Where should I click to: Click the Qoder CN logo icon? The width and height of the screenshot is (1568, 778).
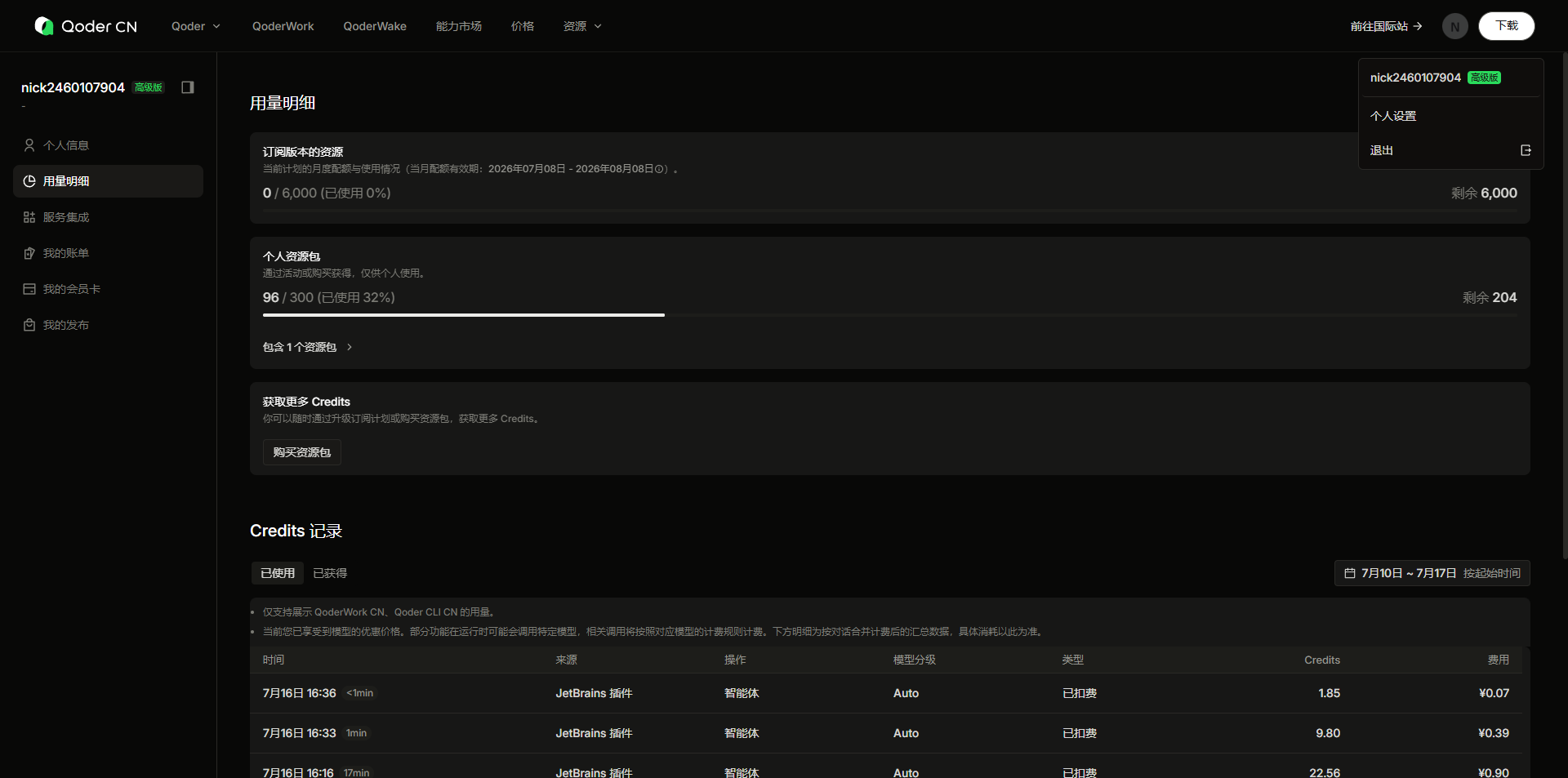coord(44,26)
